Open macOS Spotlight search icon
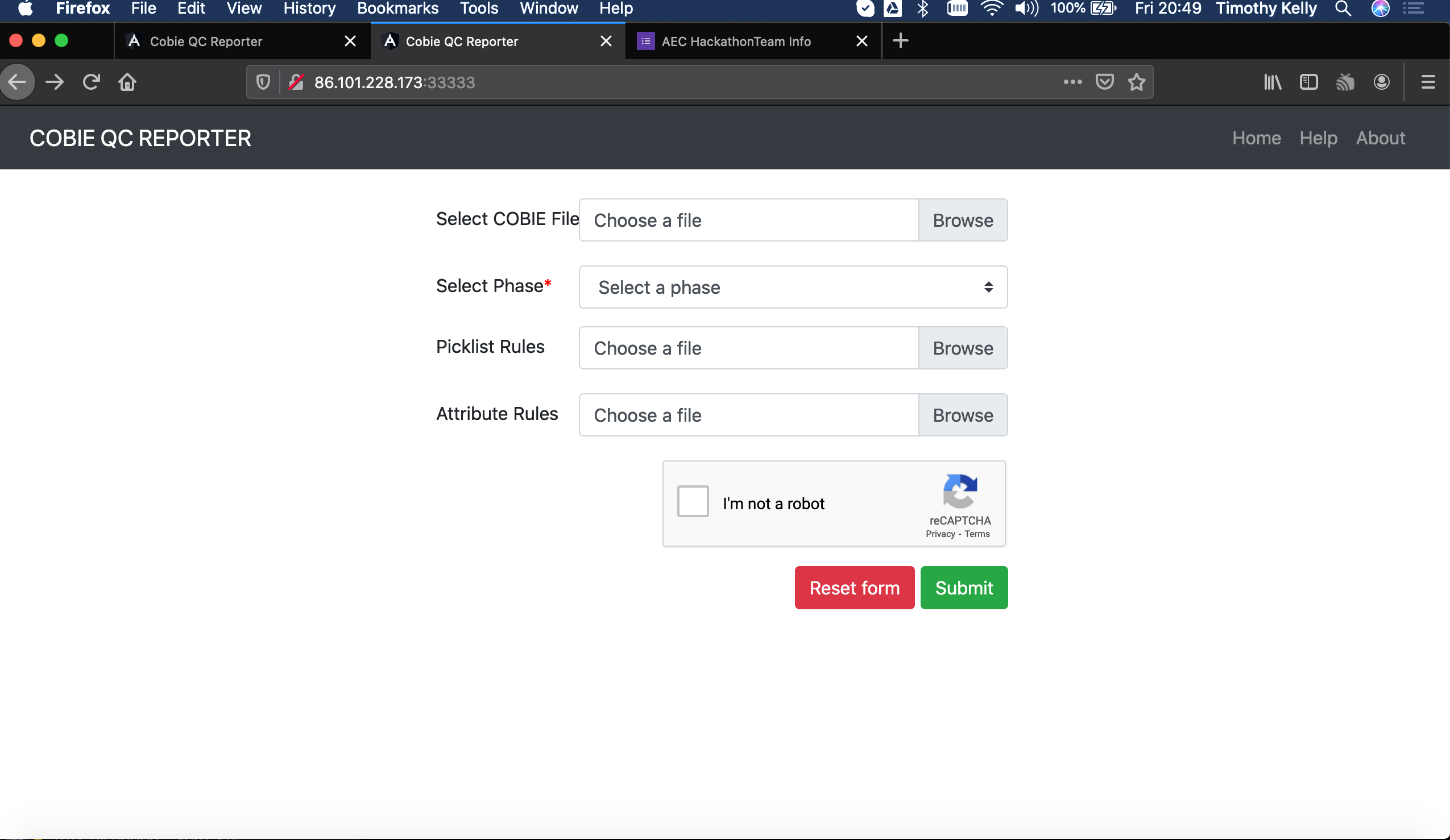 (x=1343, y=8)
